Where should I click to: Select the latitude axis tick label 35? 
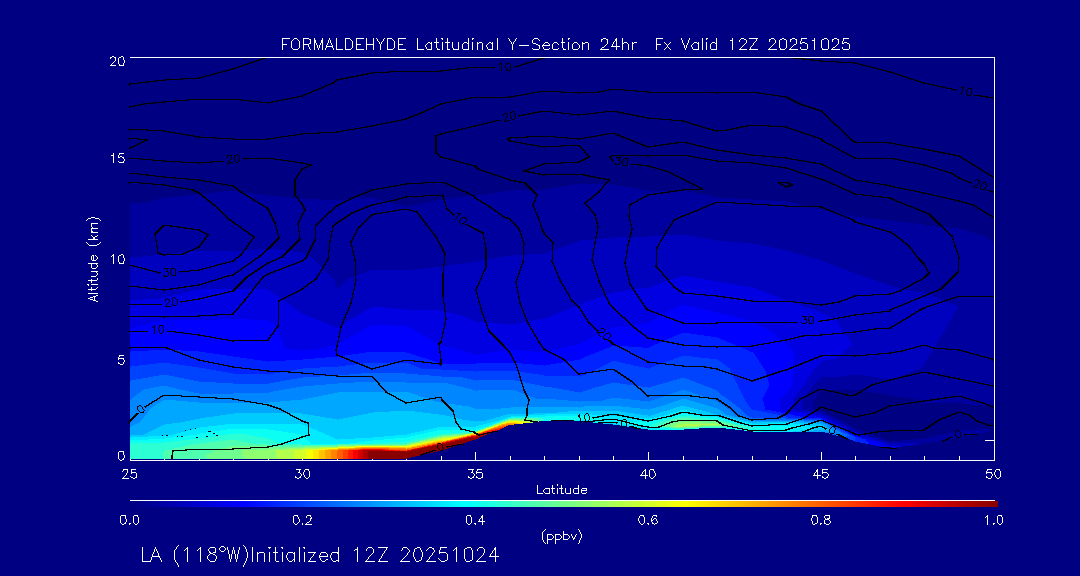pos(475,474)
